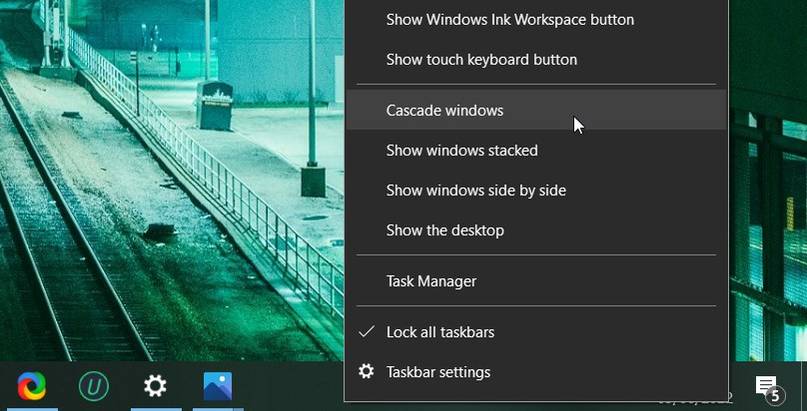Image resolution: width=807 pixels, height=411 pixels.
Task: Open the multicolor swirl app on taskbar
Action: point(32,386)
